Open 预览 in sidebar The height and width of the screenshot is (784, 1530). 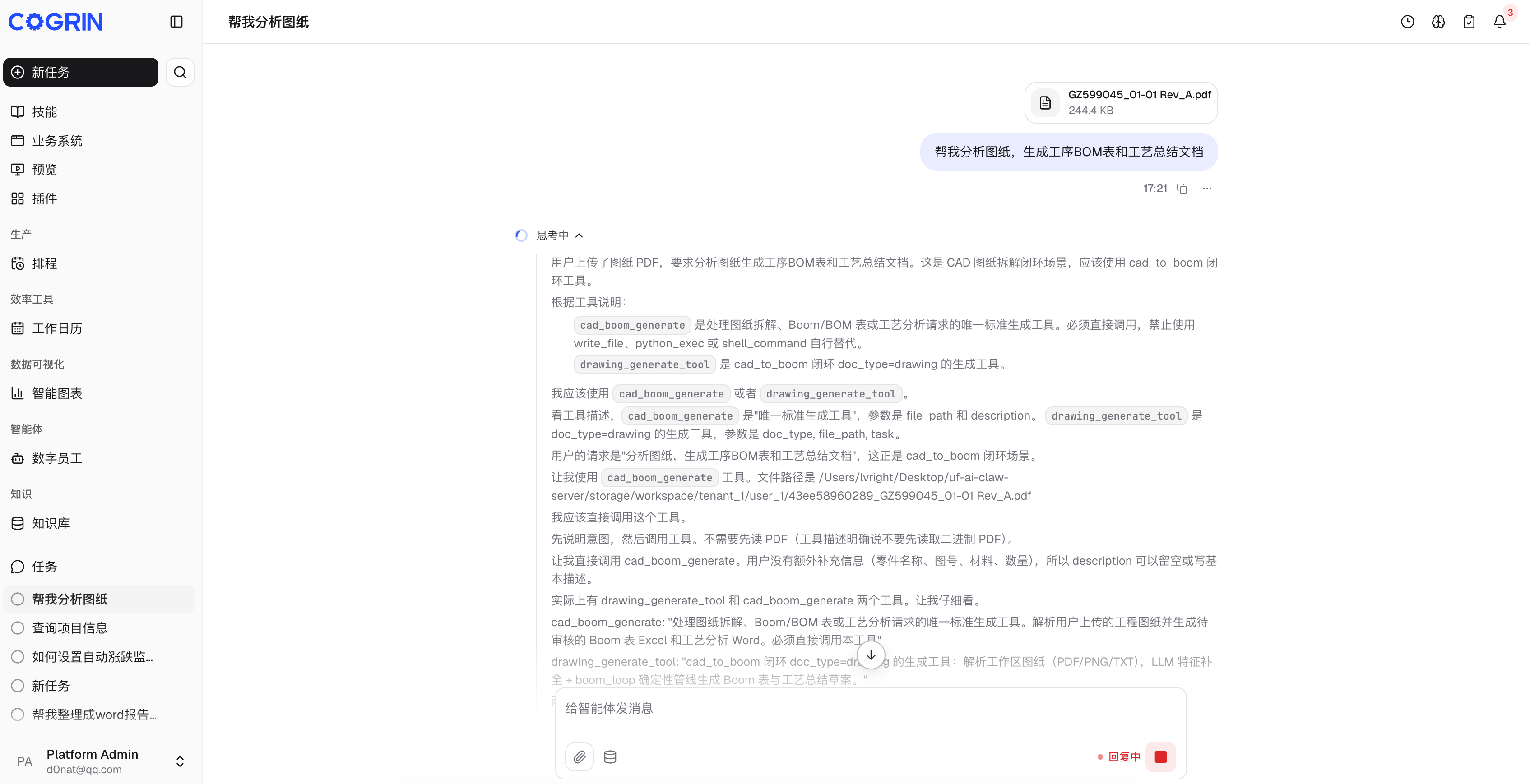pos(98,170)
